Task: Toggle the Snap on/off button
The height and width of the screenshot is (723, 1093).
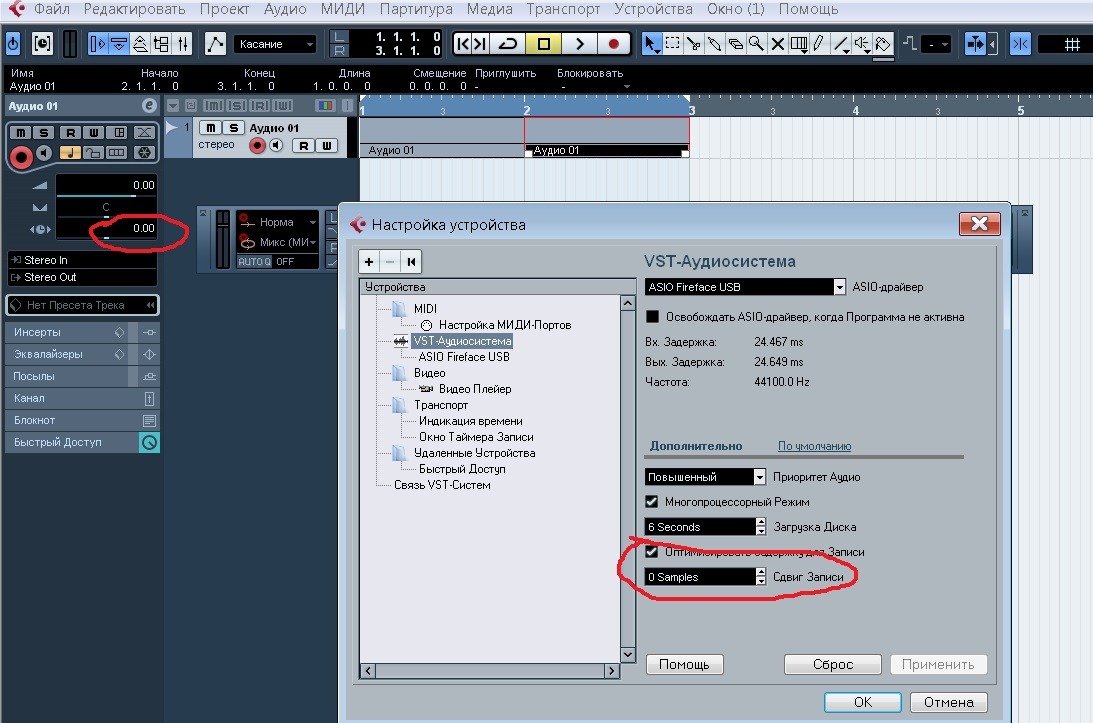Action: click(x=1021, y=44)
